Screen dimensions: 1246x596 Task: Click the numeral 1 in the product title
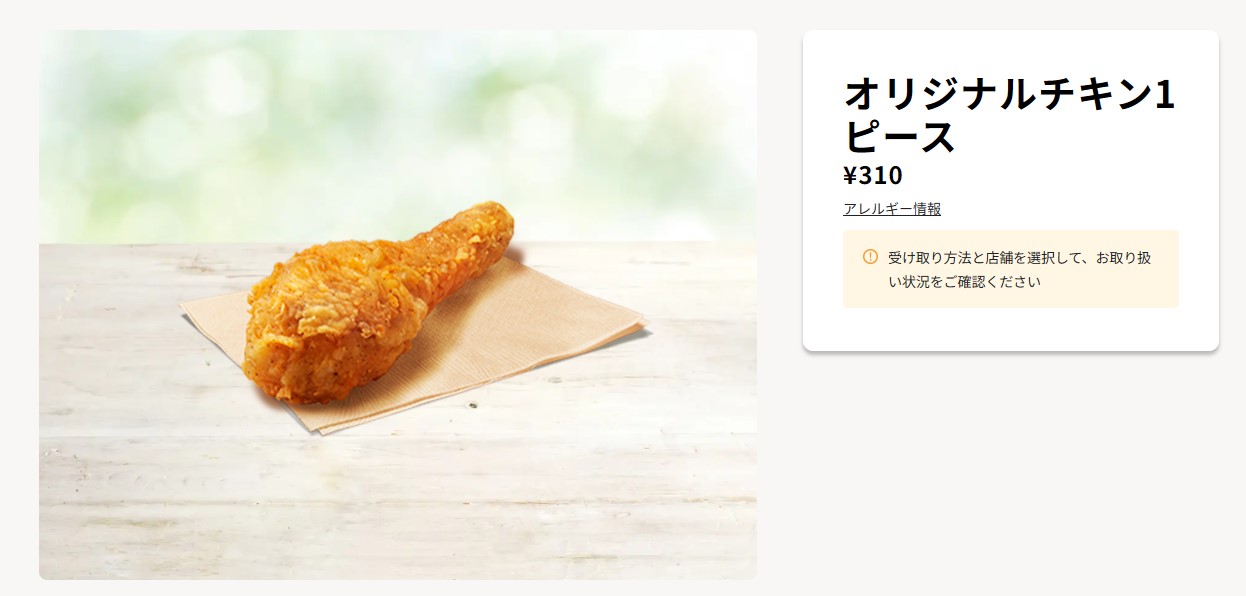tap(1164, 95)
